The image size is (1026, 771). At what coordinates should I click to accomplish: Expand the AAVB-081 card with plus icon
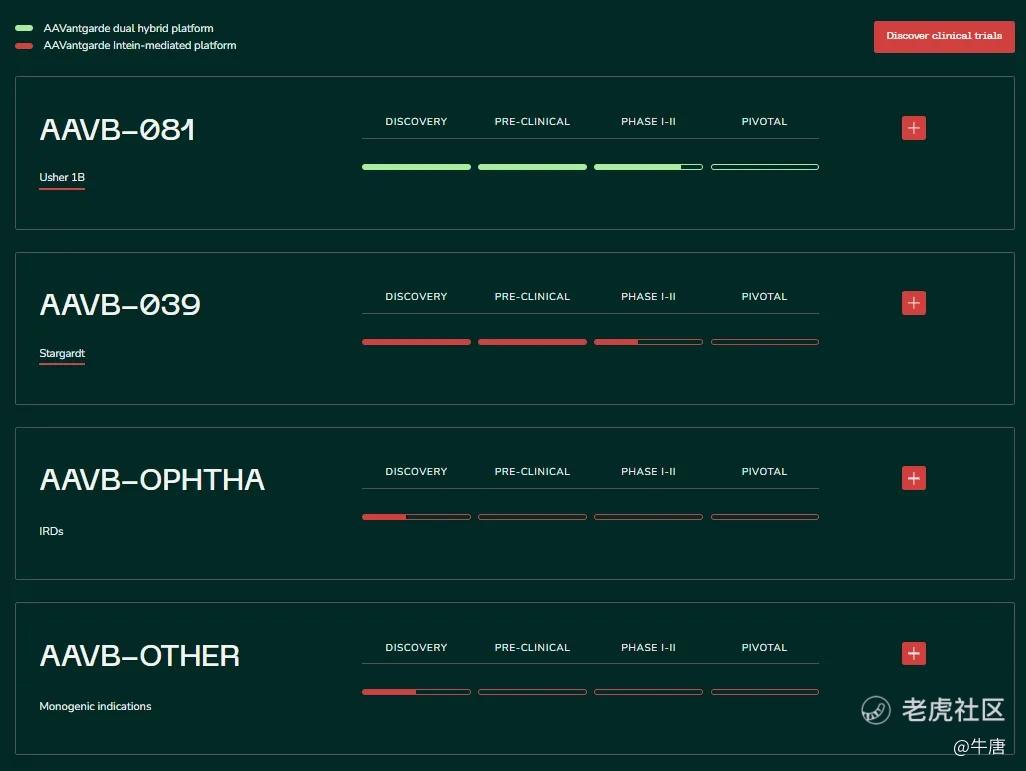913,128
